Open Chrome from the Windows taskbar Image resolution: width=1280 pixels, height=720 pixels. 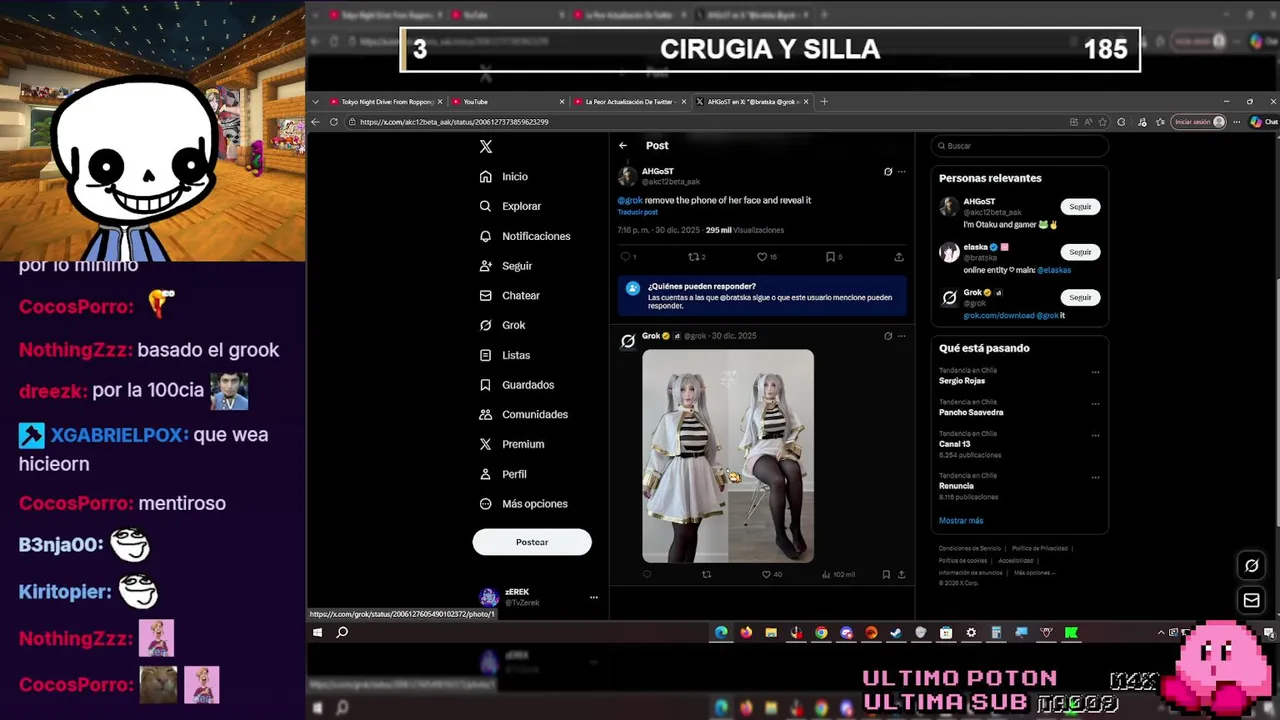pyautogui.click(x=821, y=632)
